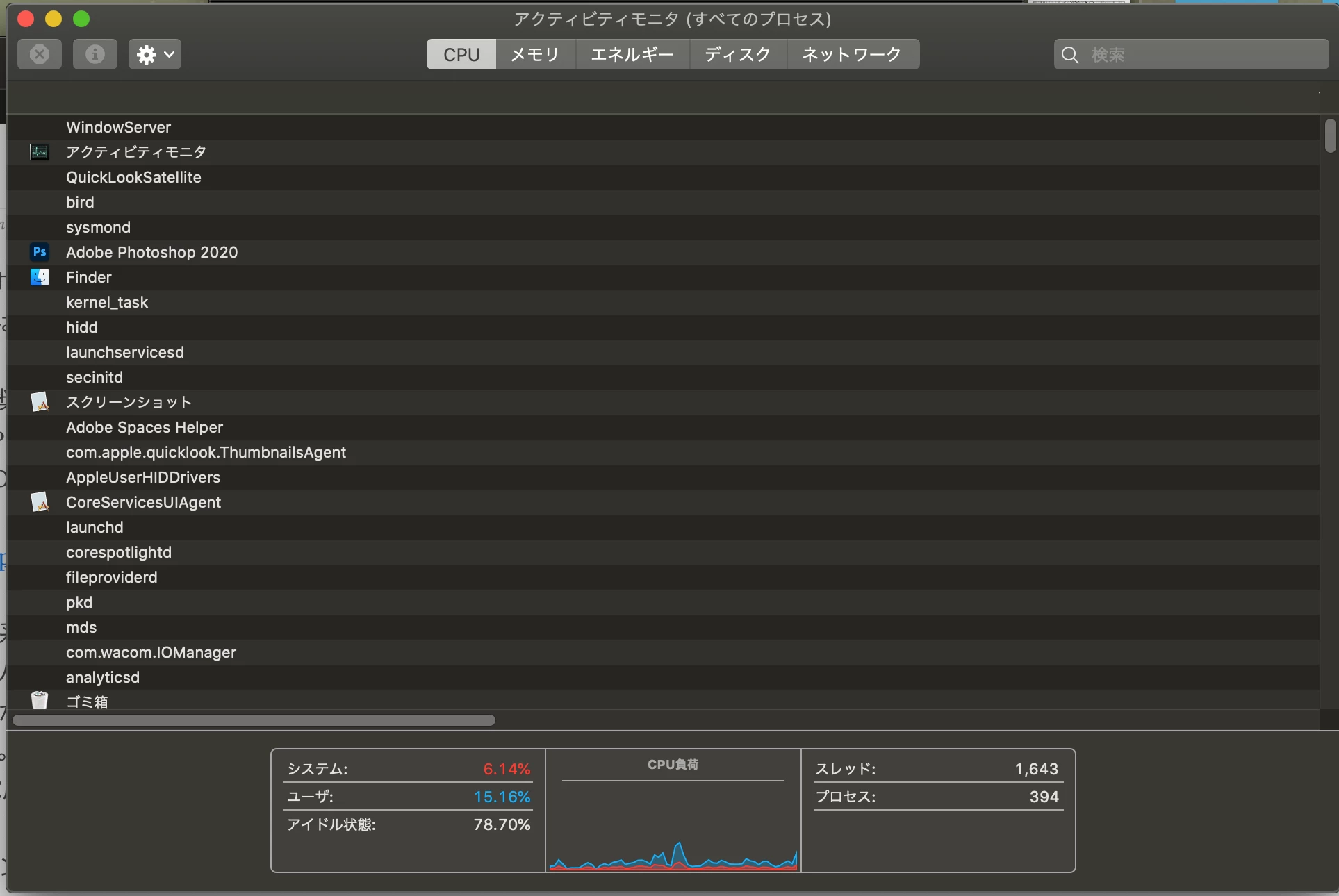
Task: Click the ゴミ箱 trash icon
Action: 40,700
